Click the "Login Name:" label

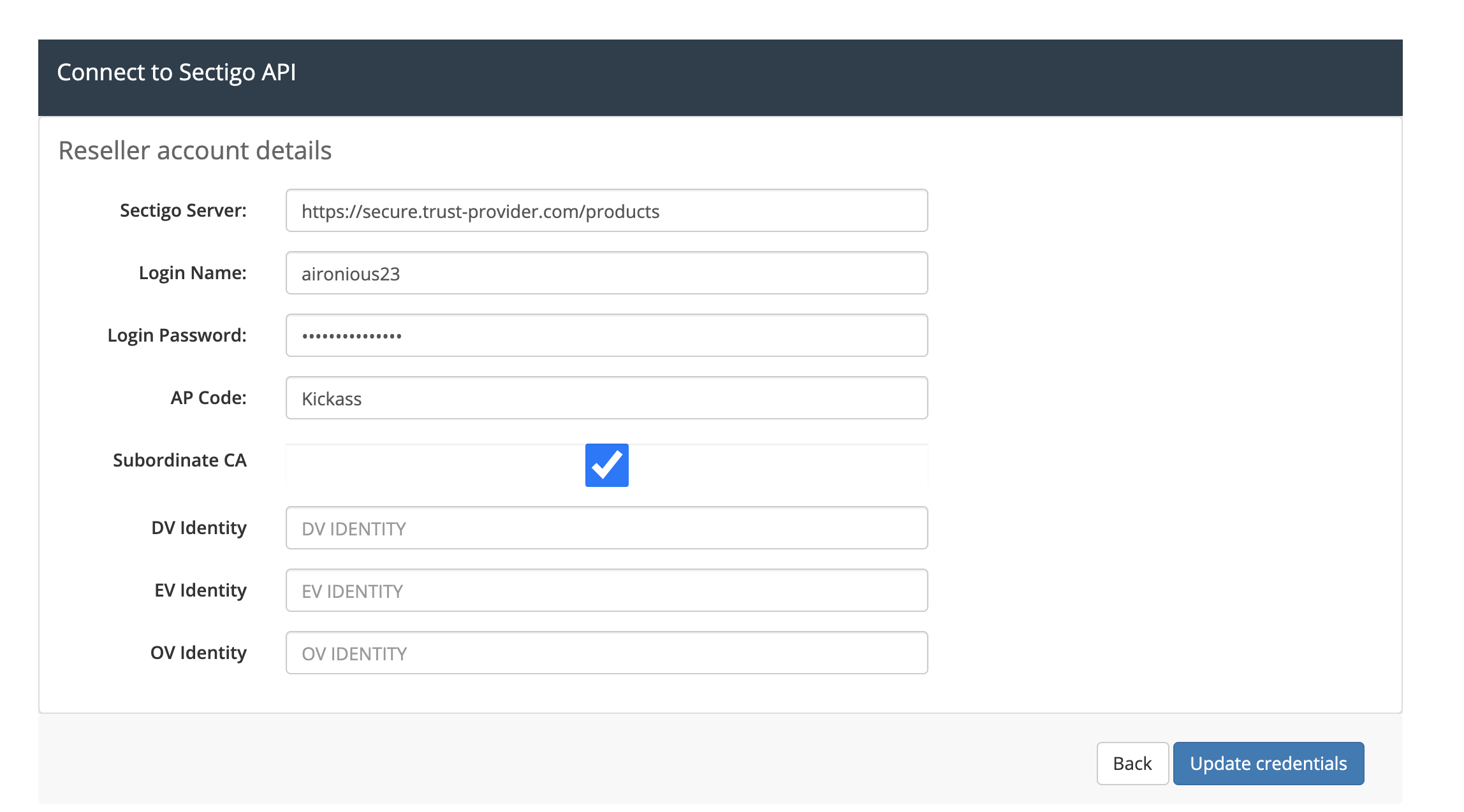(x=193, y=273)
